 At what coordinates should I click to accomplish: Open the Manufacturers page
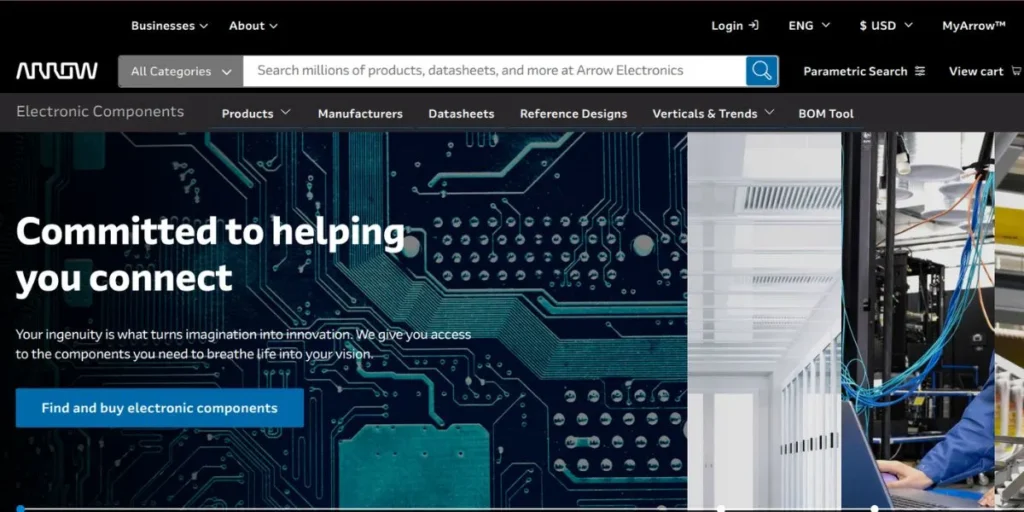360,114
